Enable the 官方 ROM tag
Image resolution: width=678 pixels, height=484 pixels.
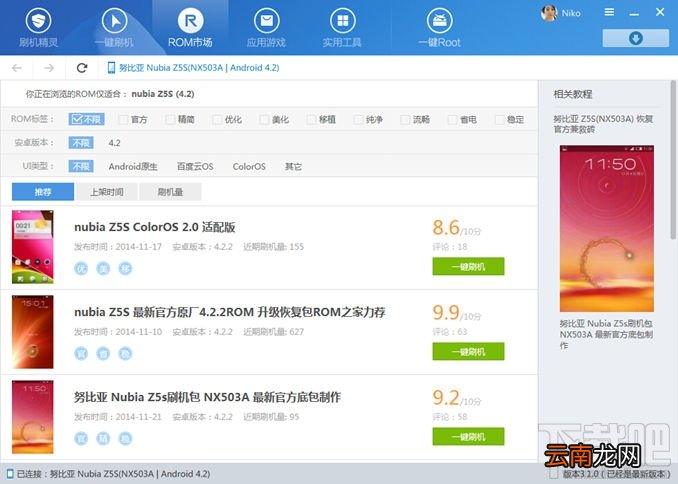click(x=123, y=119)
